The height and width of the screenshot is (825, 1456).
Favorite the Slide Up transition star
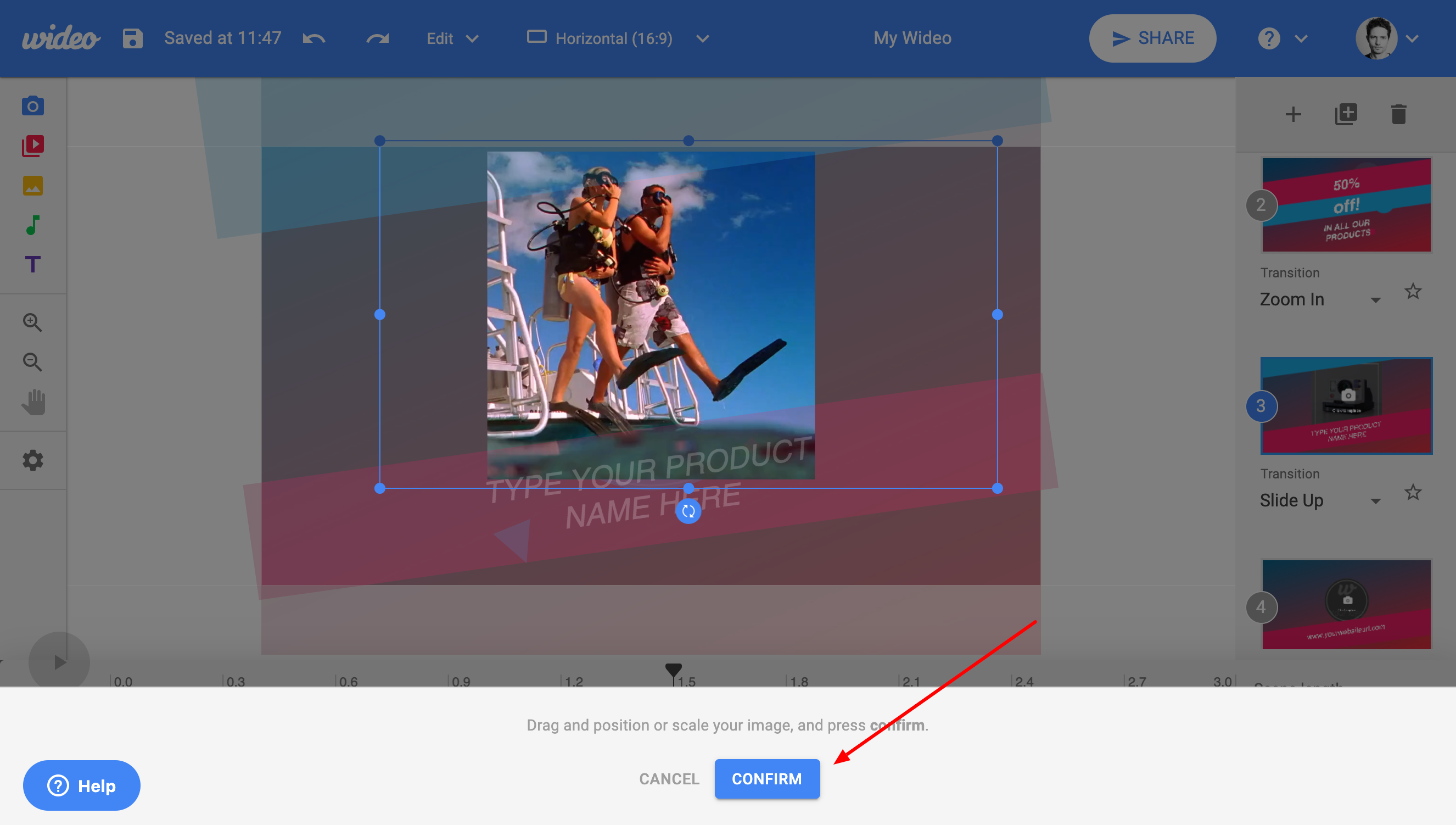coord(1413,492)
